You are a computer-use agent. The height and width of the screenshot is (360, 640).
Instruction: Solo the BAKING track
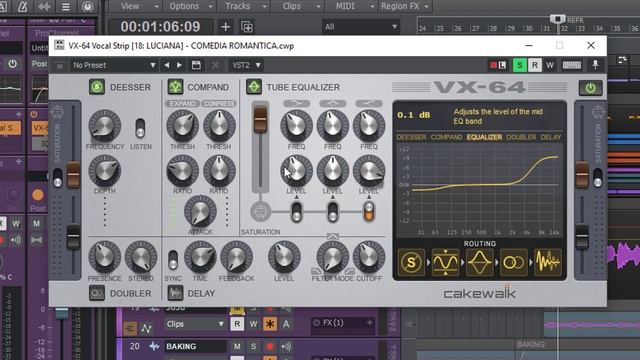pos(253,346)
